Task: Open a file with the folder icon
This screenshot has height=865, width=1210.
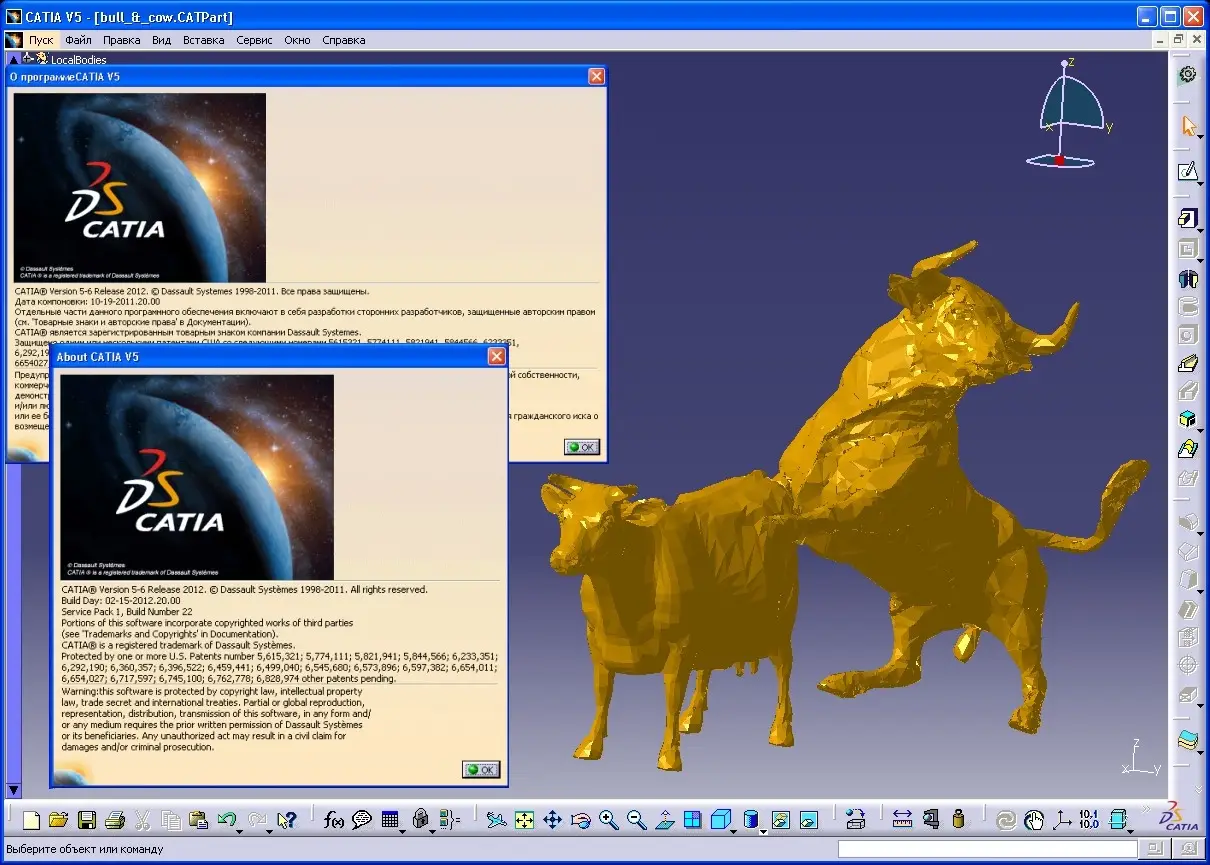Action: click(59, 821)
